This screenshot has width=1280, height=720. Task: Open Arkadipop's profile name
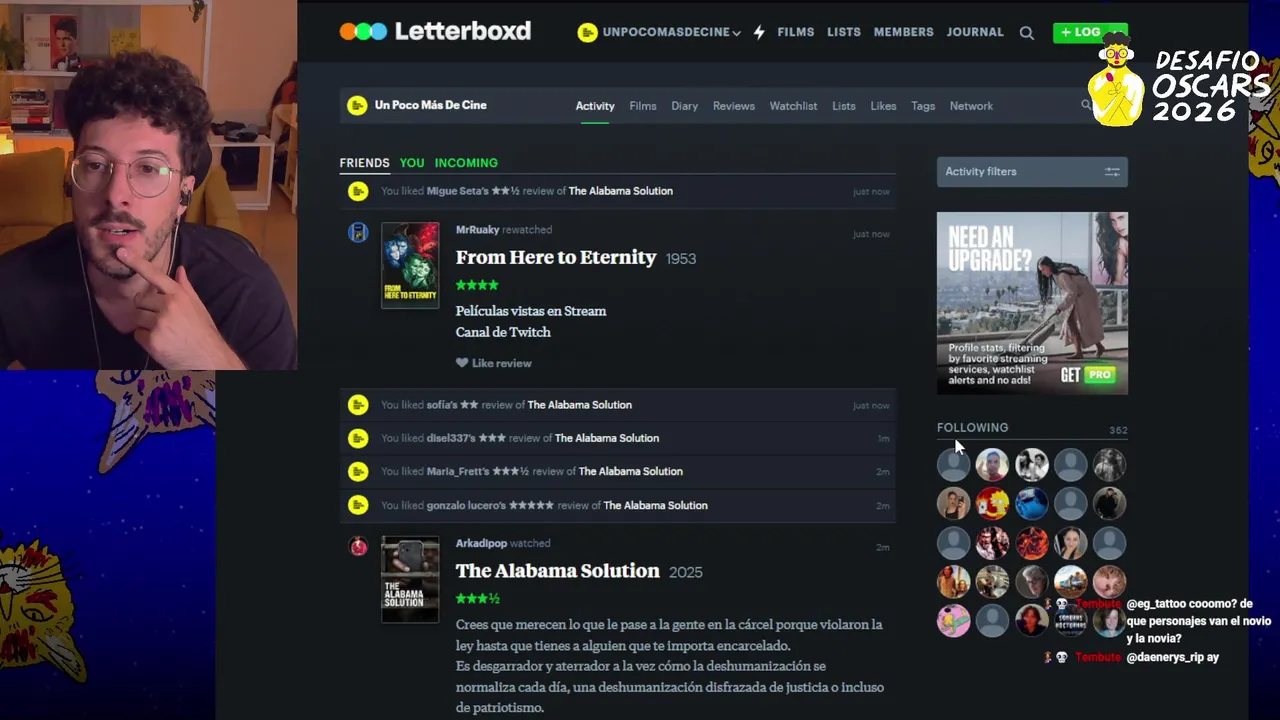pos(481,544)
